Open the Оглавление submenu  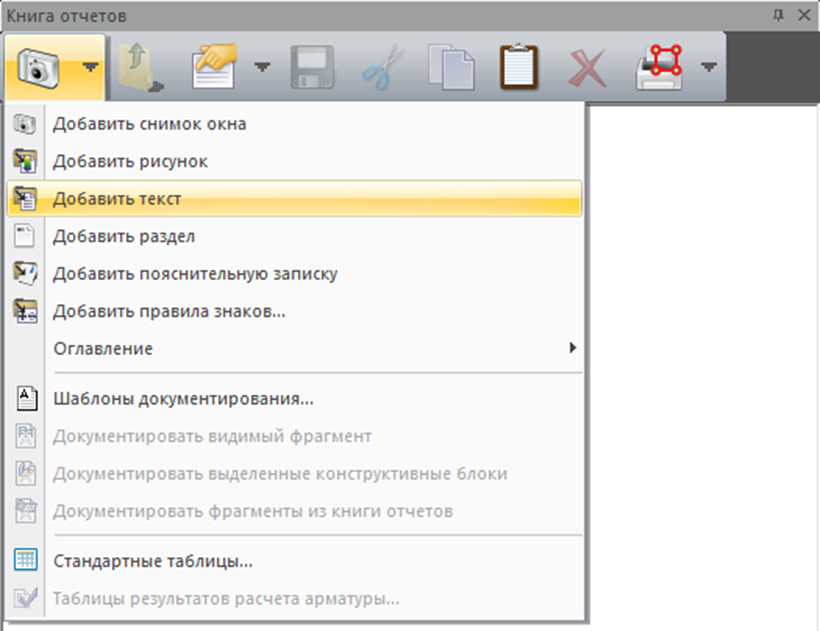tap(294, 348)
